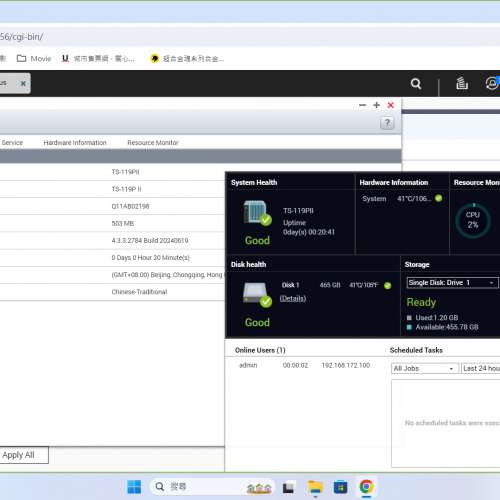Click the browser address bar
The width and height of the screenshot is (500, 500).
pos(250,37)
